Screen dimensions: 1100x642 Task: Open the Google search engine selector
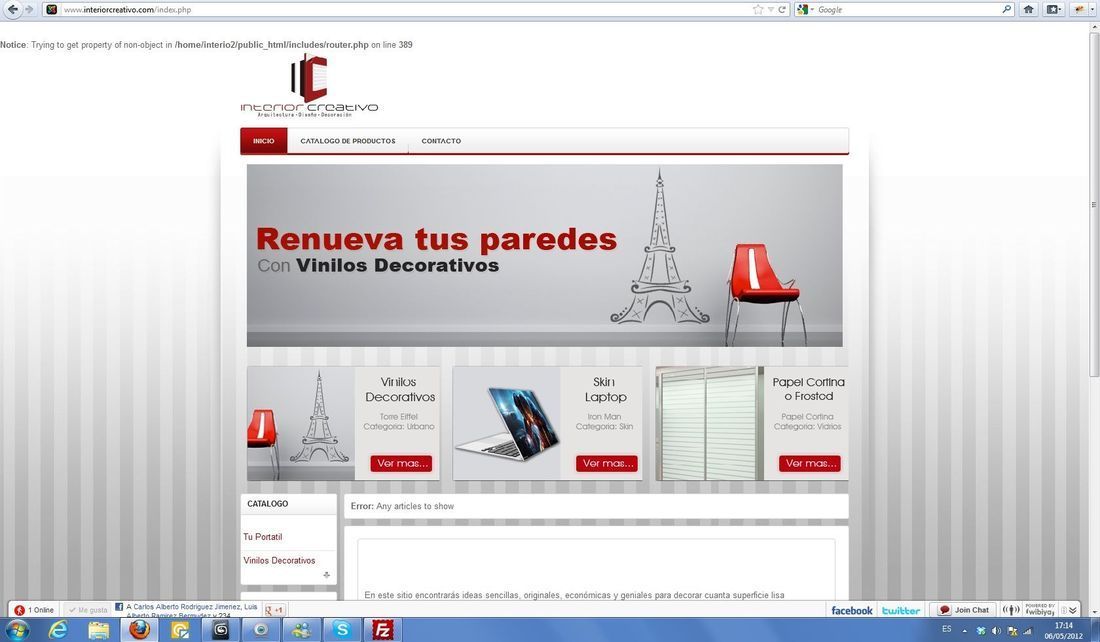point(805,10)
